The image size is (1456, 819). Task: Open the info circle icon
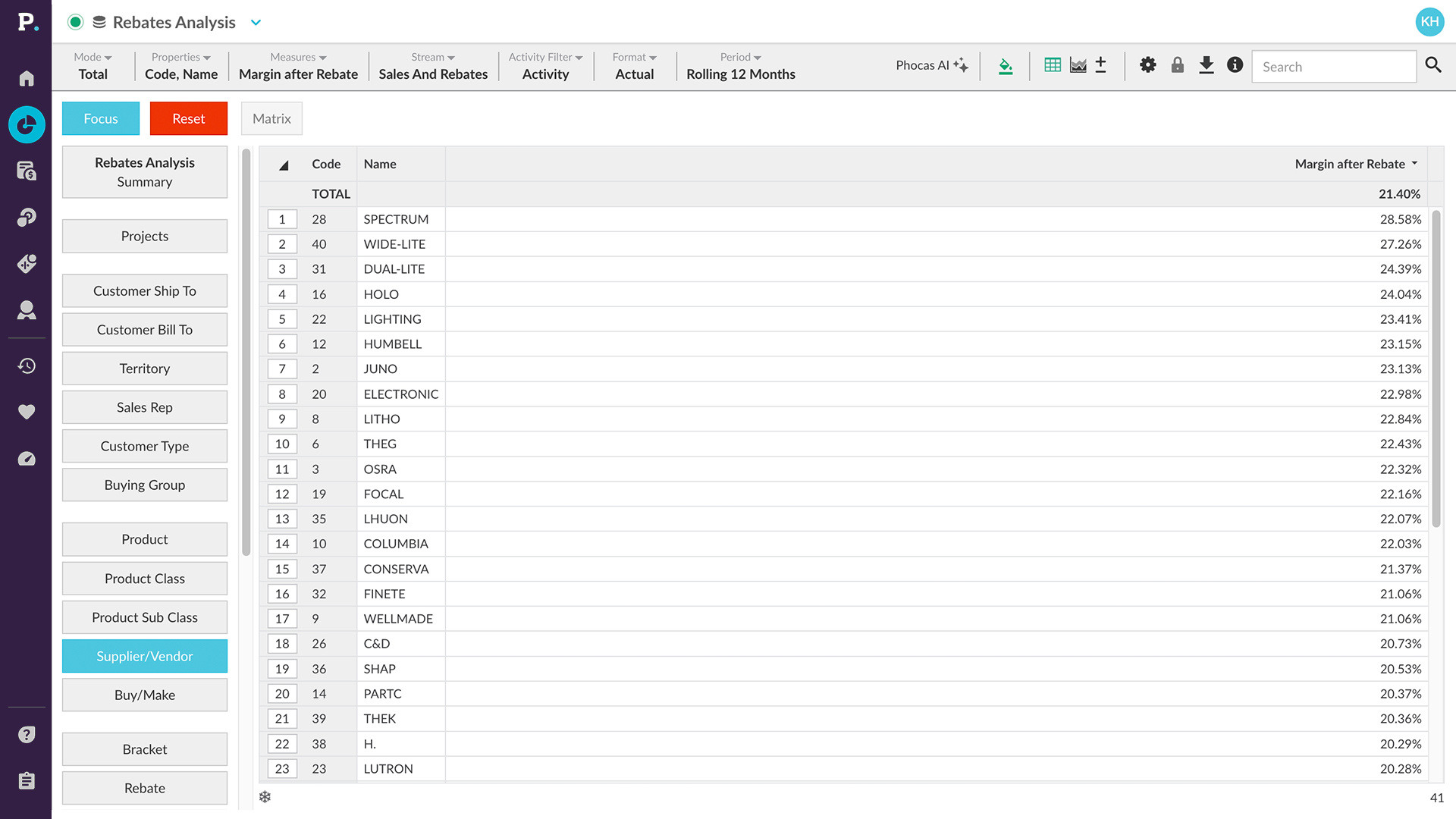pos(1235,65)
